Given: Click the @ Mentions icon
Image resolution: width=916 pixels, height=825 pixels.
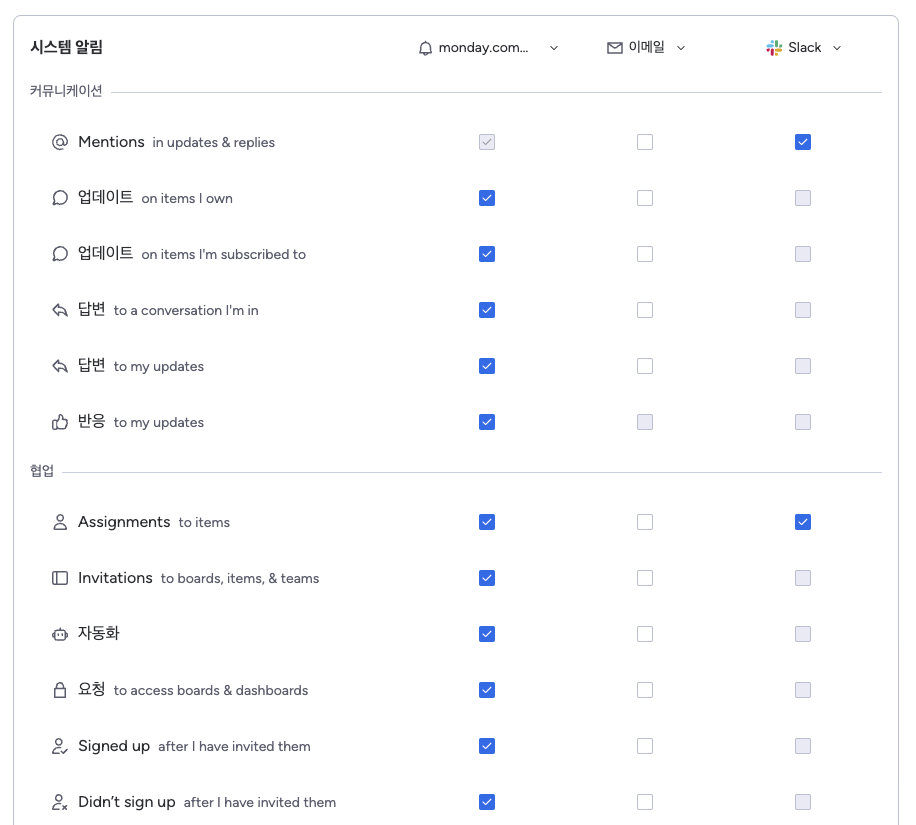Looking at the screenshot, I should click(x=60, y=142).
